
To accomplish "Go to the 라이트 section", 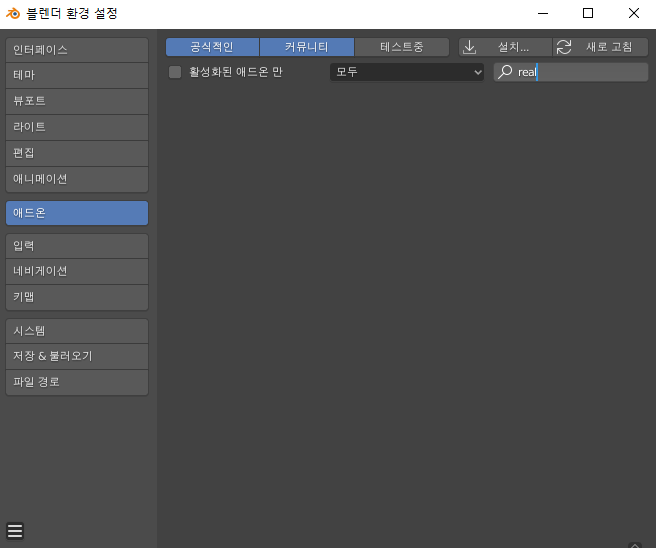I will 77,127.
